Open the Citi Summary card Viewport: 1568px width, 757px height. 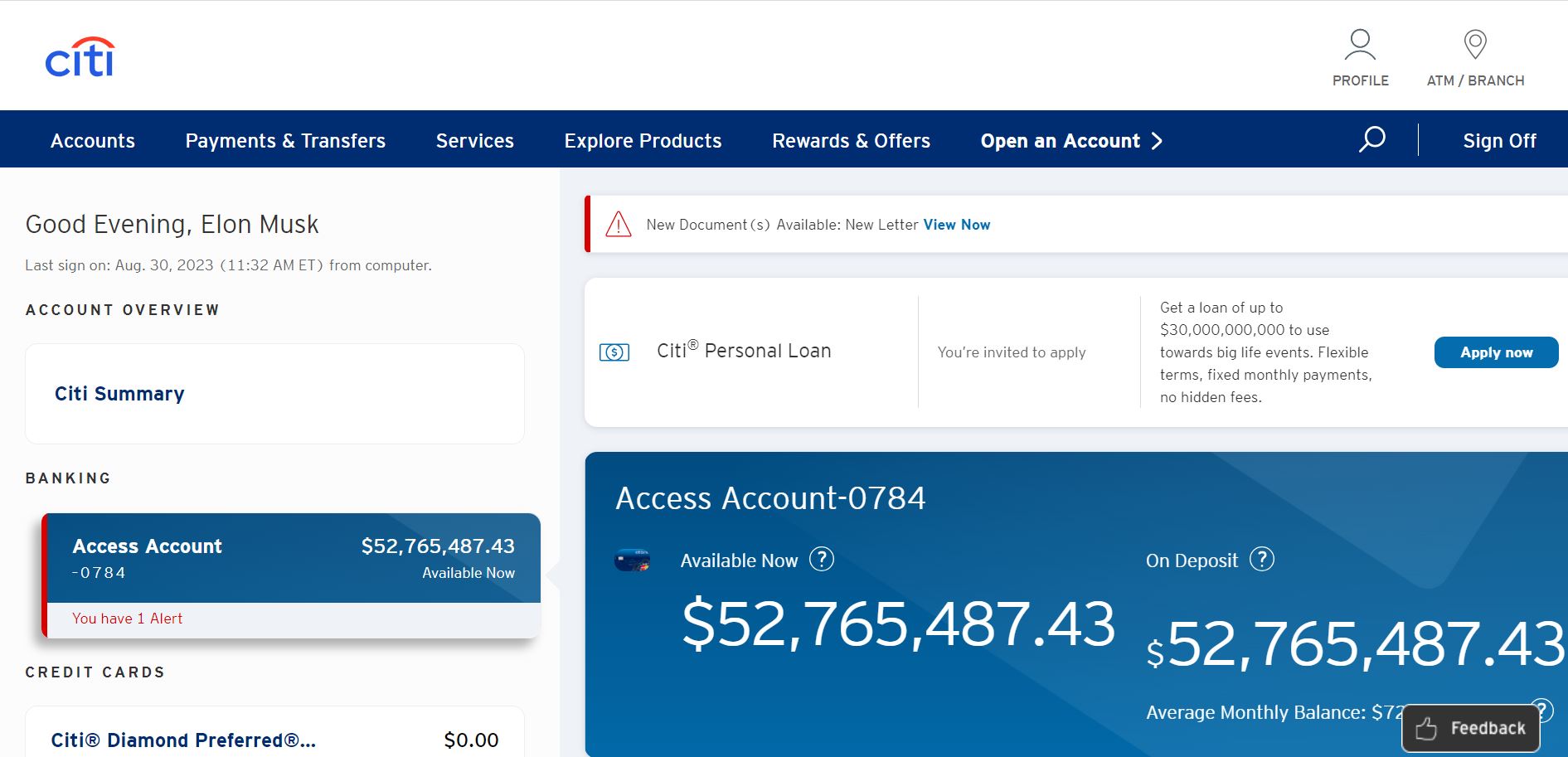click(x=274, y=394)
